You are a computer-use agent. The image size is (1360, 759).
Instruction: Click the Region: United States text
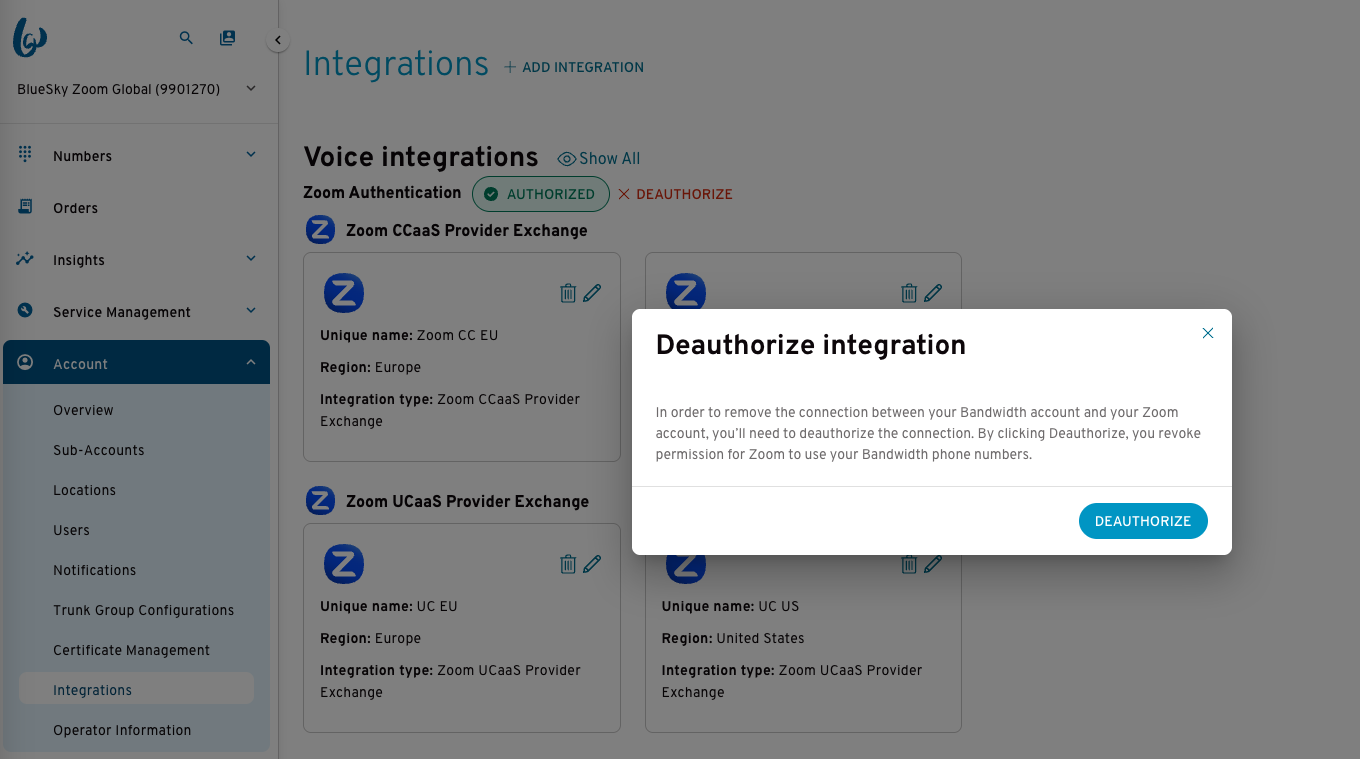click(733, 638)
